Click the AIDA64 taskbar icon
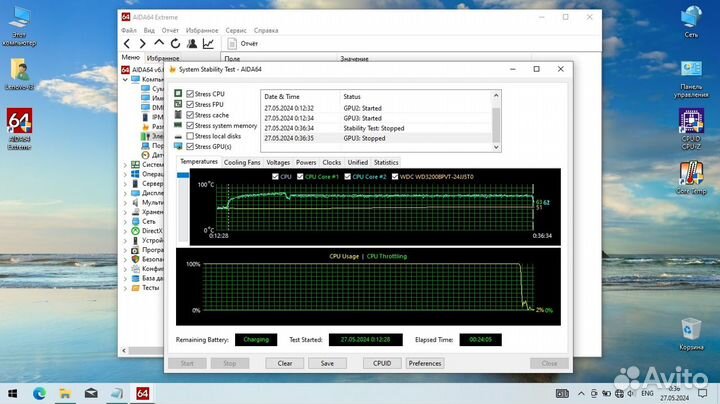720x404 pixels. [x=142, y=393]
